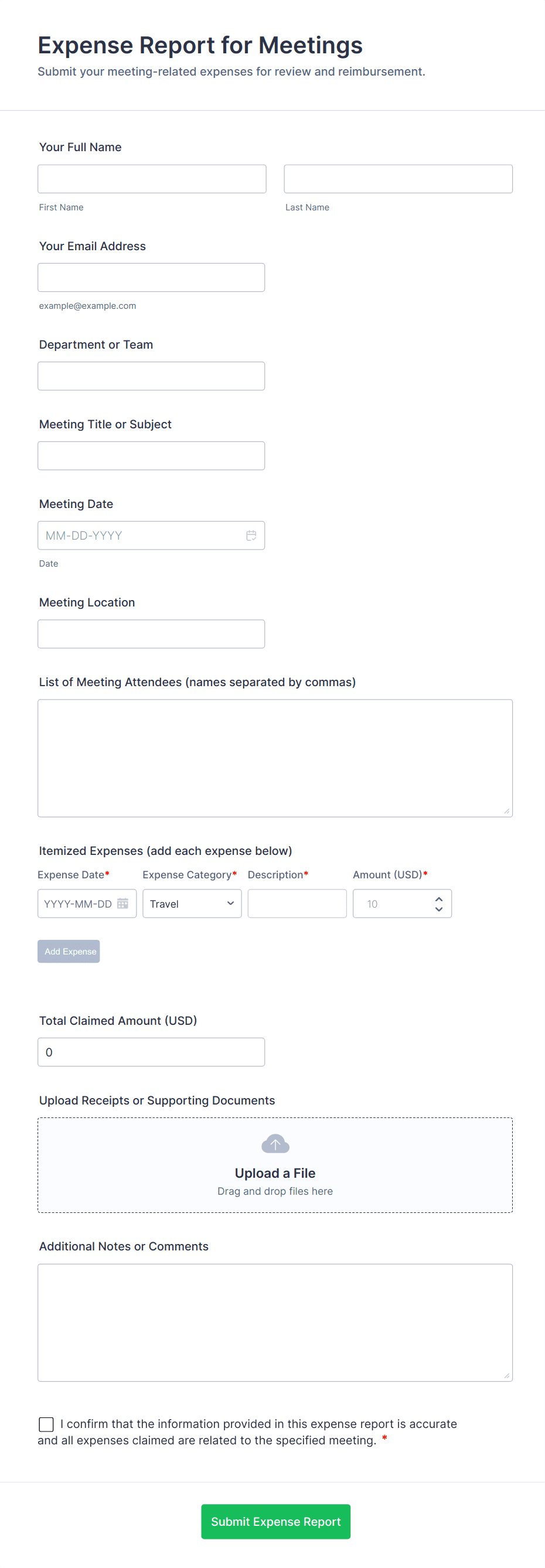The width and height of the screenshot is (545, 1568).
Task: Click the Add Expense button
Action: tap(68, 951)
